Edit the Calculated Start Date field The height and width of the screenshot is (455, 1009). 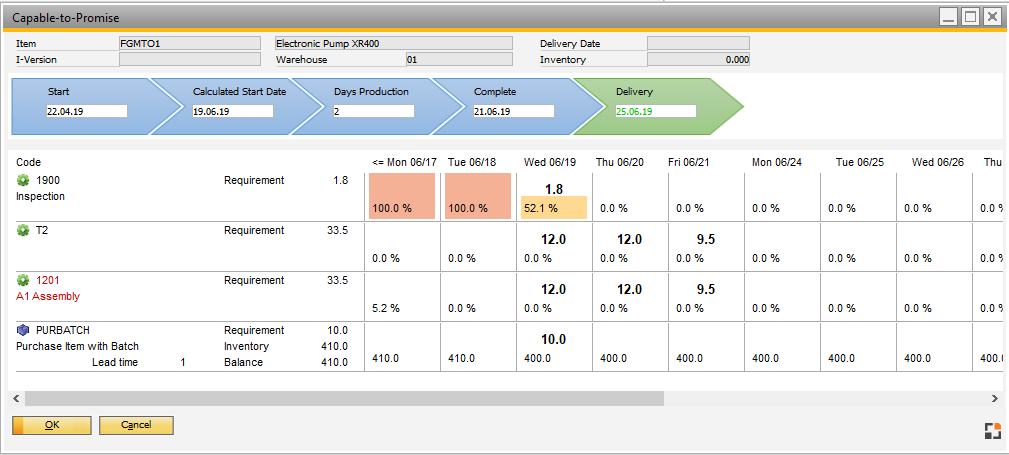pyautogui.click(x=232, y=111)
